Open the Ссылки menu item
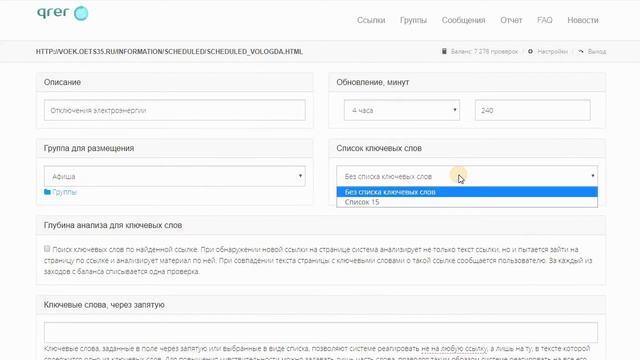The width and height of the screenshot is (640, 360). [x=371, y=20]
